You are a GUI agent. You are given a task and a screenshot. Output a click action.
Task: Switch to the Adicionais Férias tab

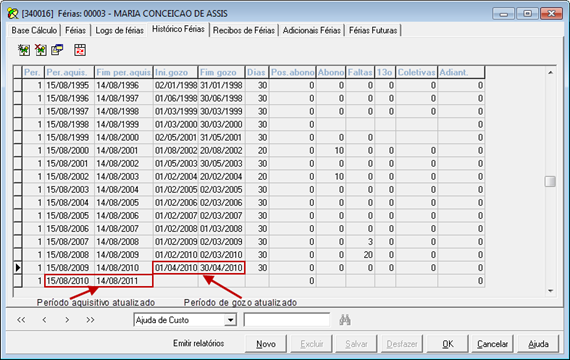coord(312,30)
